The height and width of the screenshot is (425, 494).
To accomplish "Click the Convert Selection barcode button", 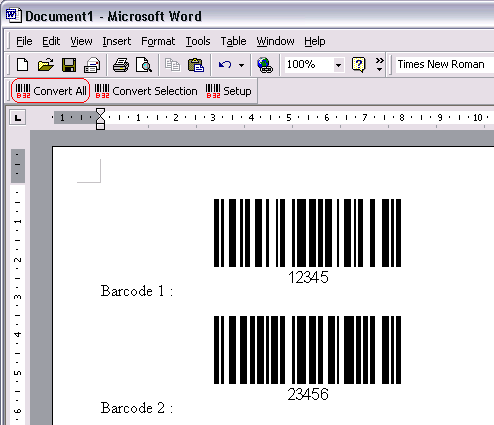I will tap(146, 91).
